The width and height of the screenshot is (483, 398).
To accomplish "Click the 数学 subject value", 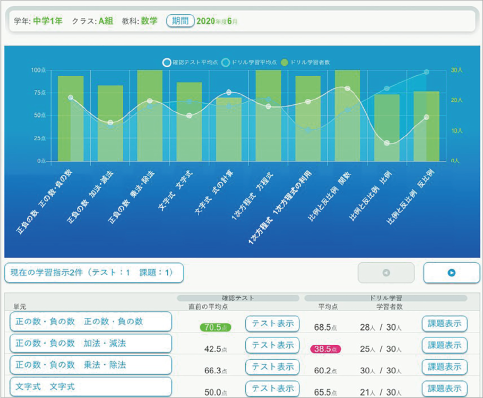I will [149, 21].
